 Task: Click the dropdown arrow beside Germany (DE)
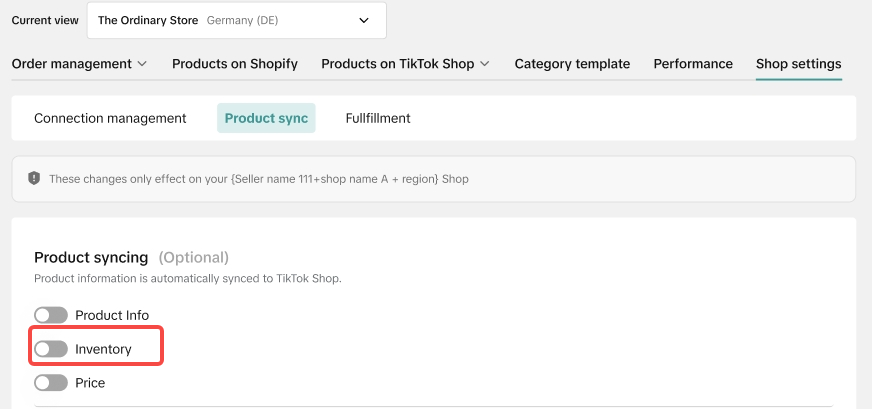[x=364, y=21]
